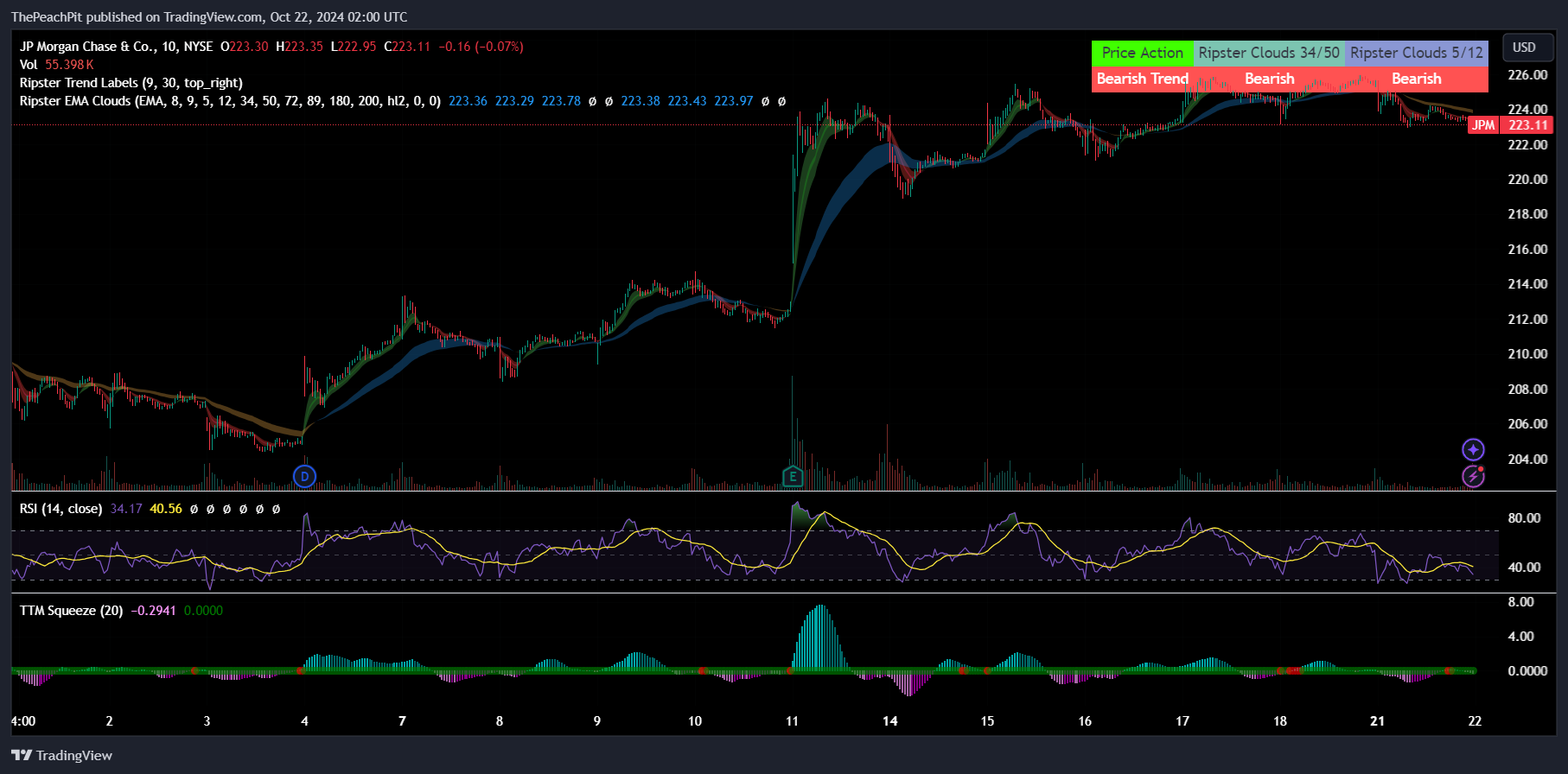This screenshot has height=774, width=1568.
Task: Click the ThePeachPit published header text
Action: pos(209,17)
